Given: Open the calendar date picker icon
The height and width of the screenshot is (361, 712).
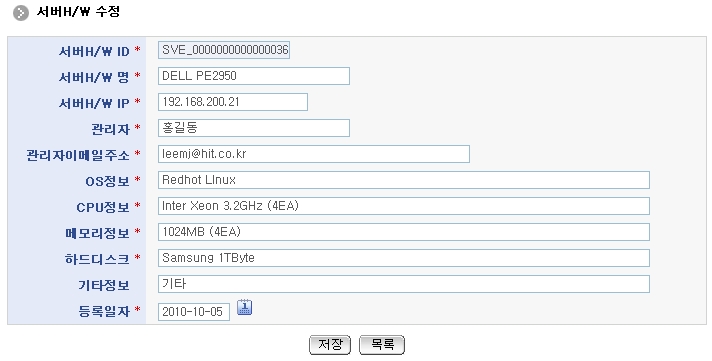Looking at the screenshot, I should 244,307.
